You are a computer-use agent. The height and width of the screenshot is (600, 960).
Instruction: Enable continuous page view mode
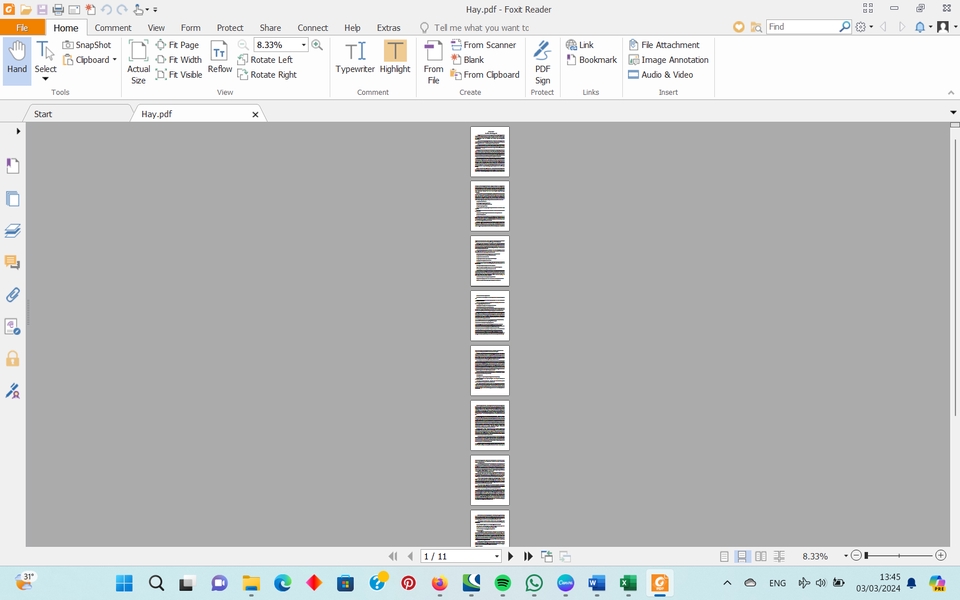741,556
